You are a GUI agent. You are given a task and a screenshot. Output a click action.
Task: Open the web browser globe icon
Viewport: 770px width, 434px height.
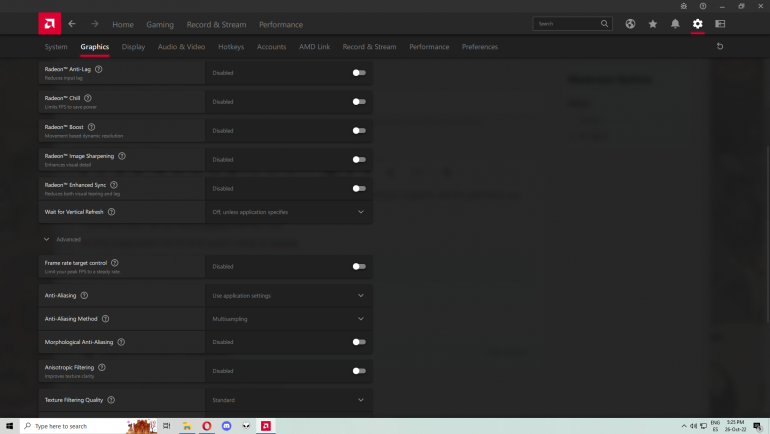tap(630, 24)
